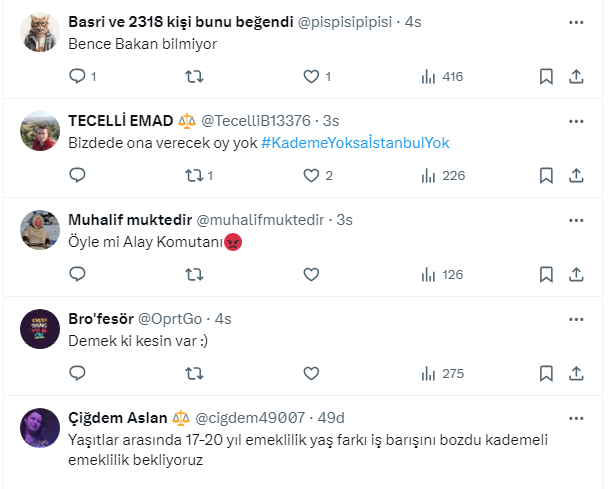The width and height of the screenshot is (609, 489).
Task: Open the #KademeYoksaİstanbulYok hashtag
Action: (x=356, y=143)
